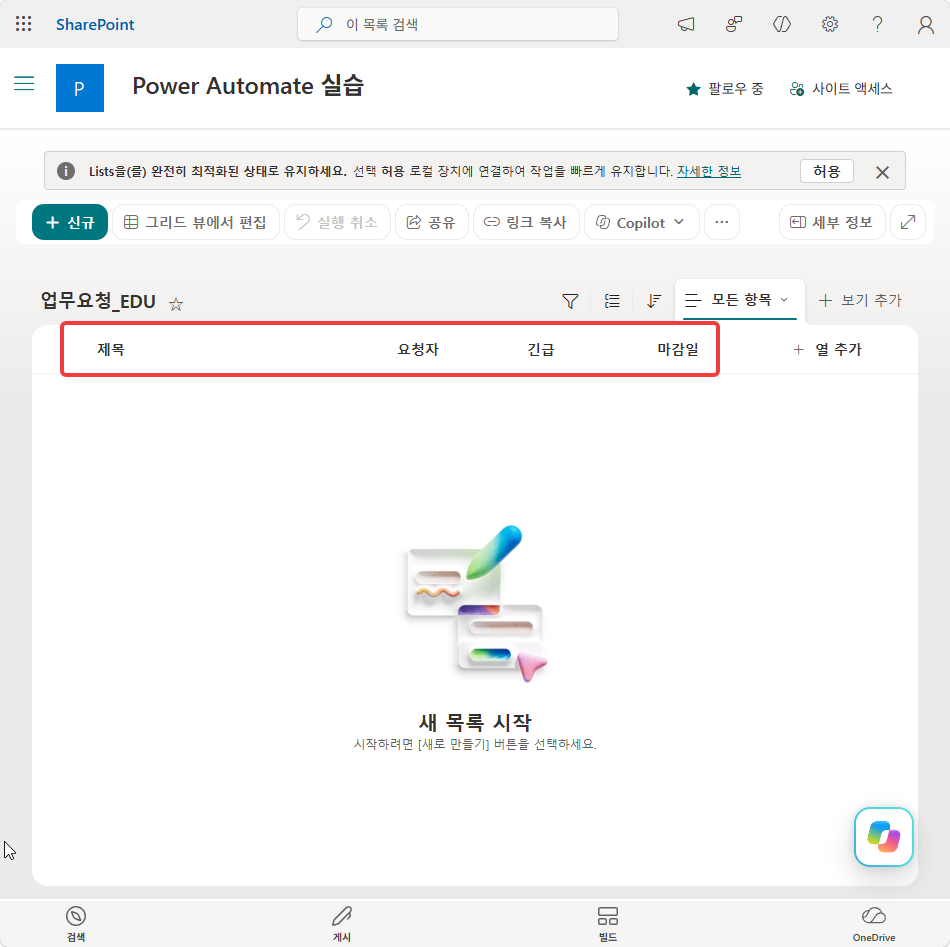Toggle the 팔로우 중 follow star

[x=725, y=89]
